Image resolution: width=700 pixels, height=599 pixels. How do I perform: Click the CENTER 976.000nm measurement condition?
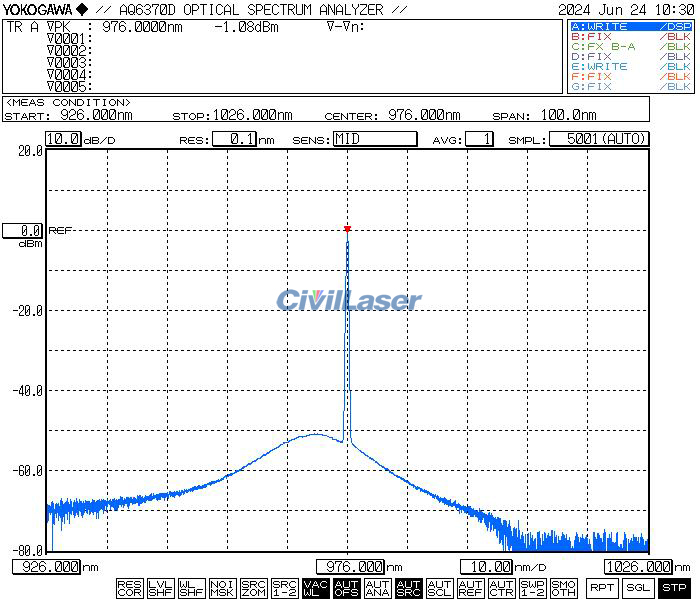point(392,115)
